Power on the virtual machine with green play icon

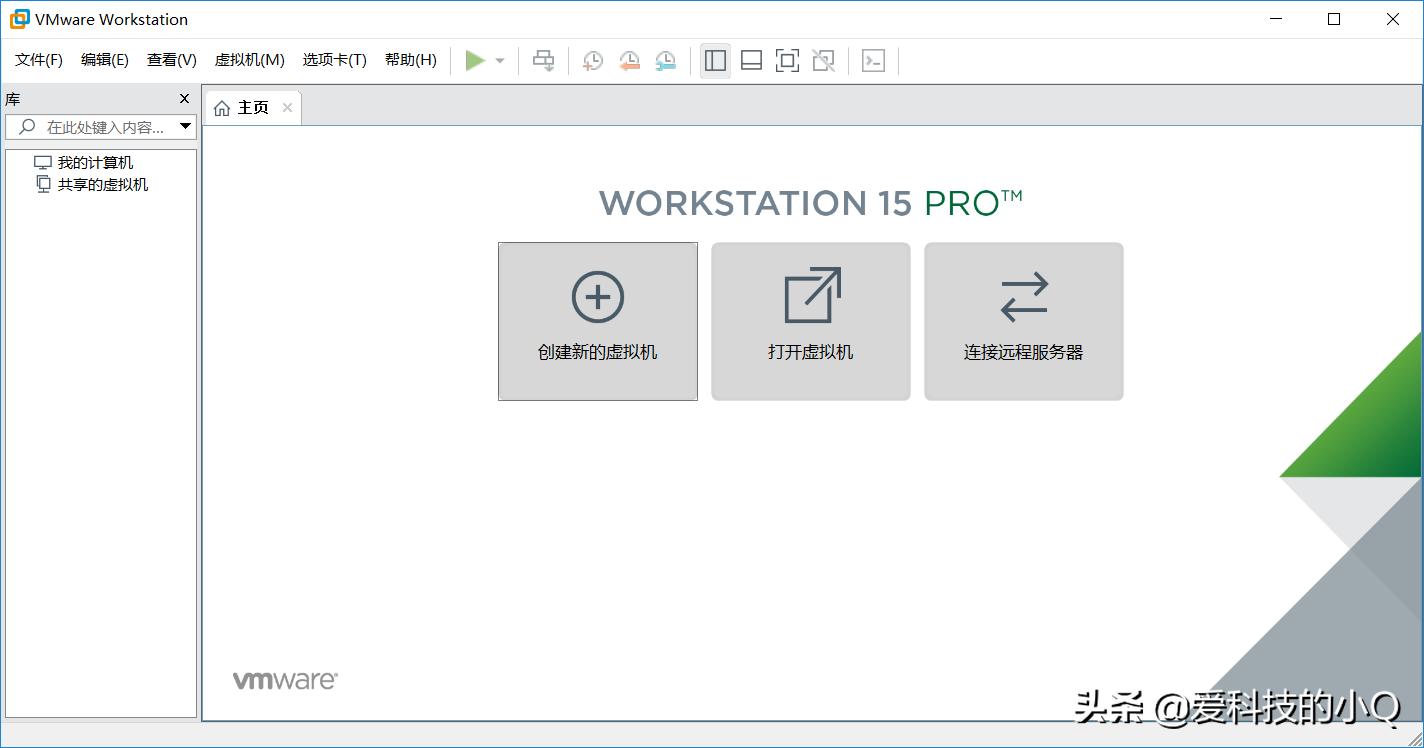pyautogui.click(x=476, y=60)
